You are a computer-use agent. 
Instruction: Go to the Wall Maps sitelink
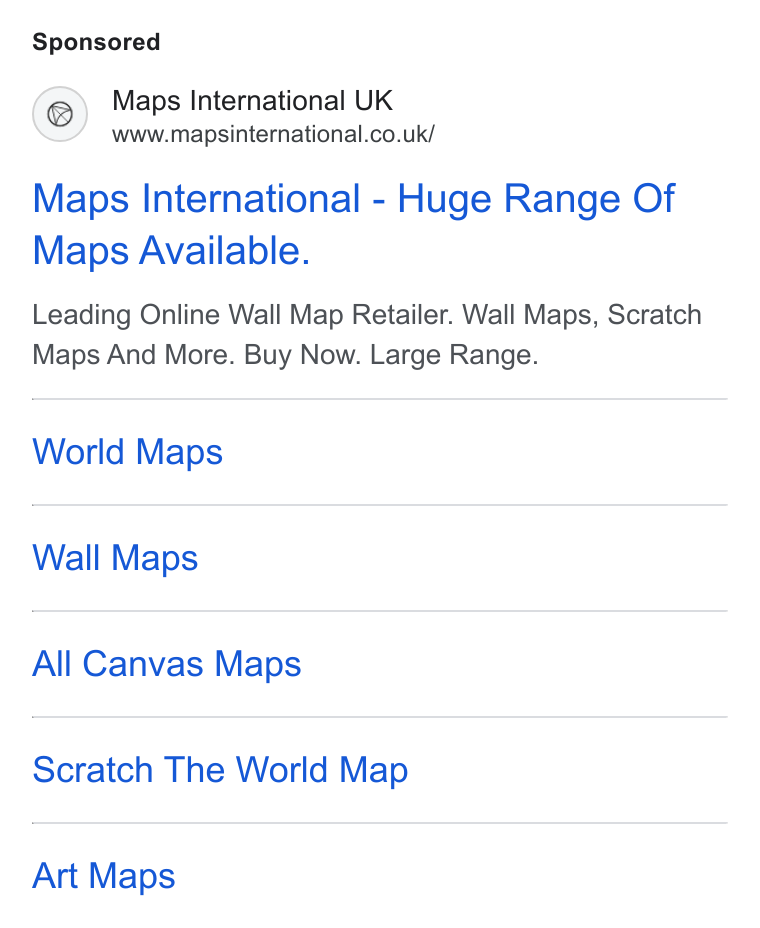115,558
